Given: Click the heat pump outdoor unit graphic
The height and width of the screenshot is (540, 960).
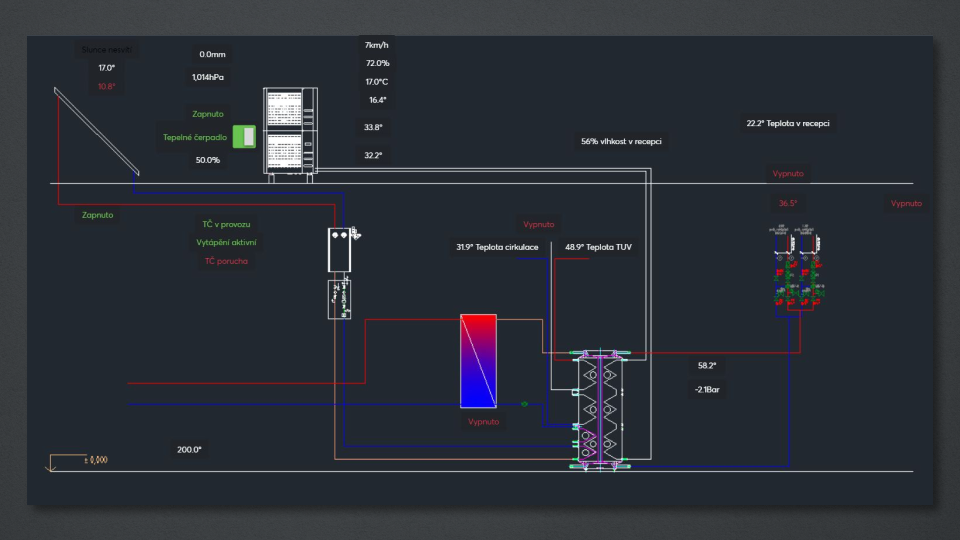Looking at the screenshot, I should 289,131.
